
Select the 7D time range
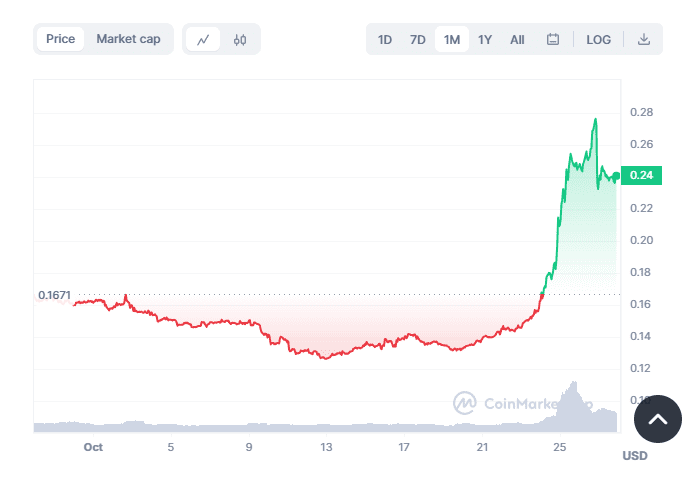pyautogui.click(x=417, y=40)
